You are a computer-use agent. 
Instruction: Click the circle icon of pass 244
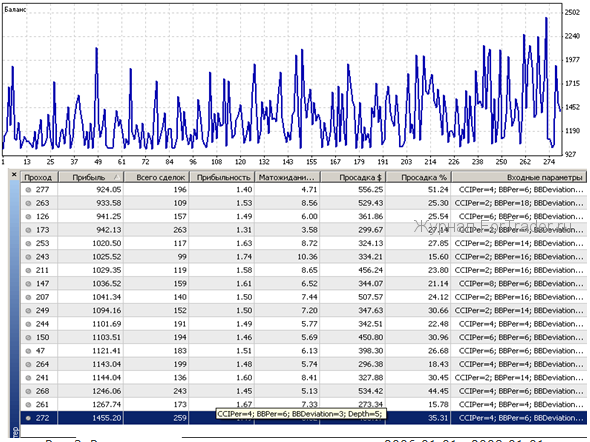click(28, 324)
